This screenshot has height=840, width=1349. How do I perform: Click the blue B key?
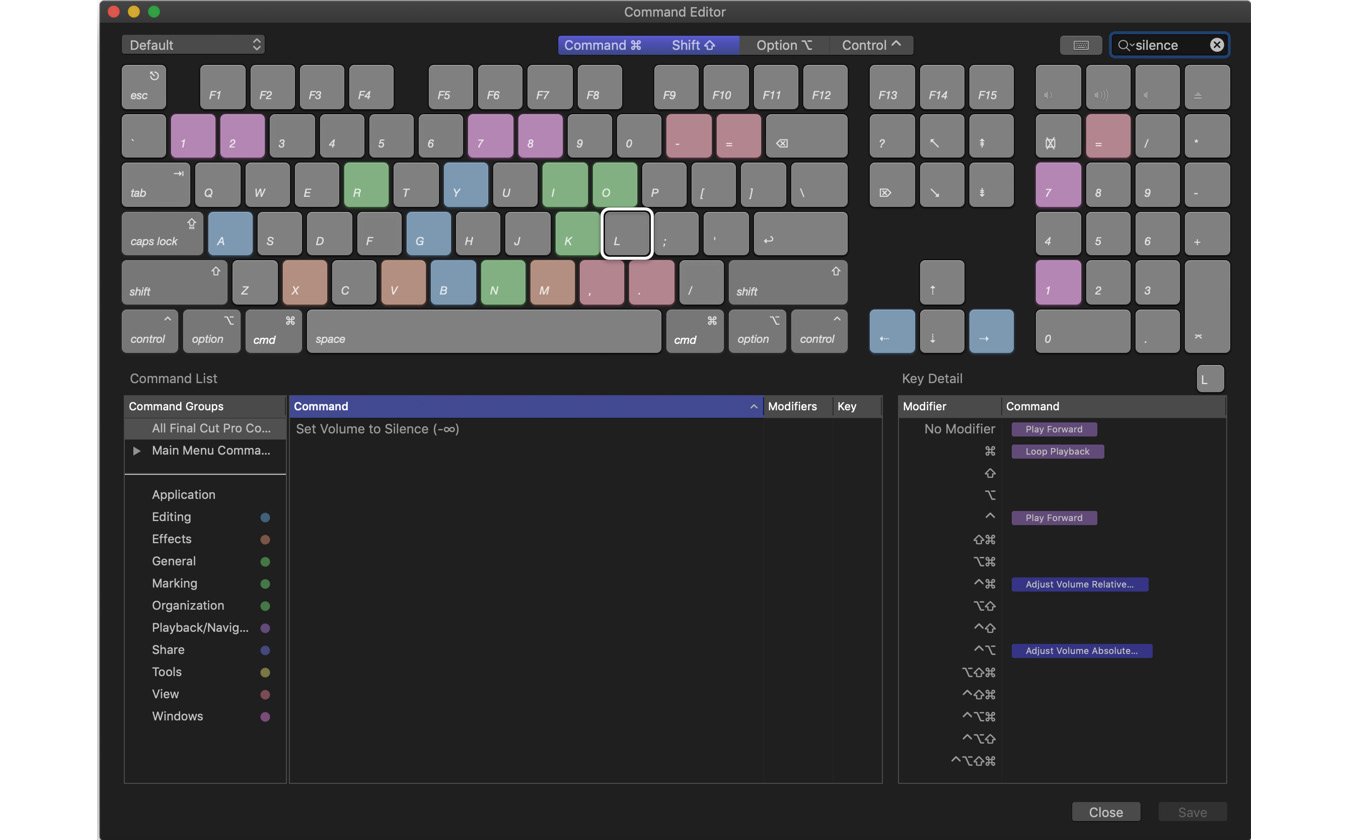coord(453,283)
